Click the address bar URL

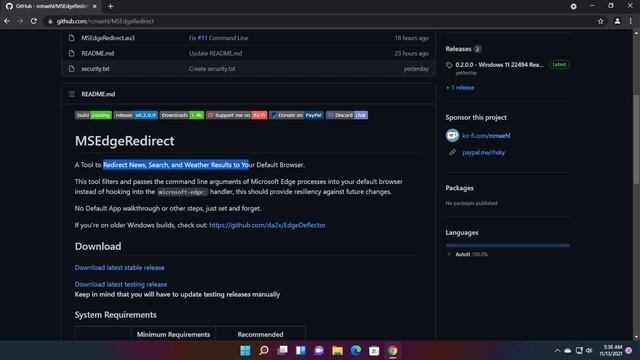coord(105,21)
